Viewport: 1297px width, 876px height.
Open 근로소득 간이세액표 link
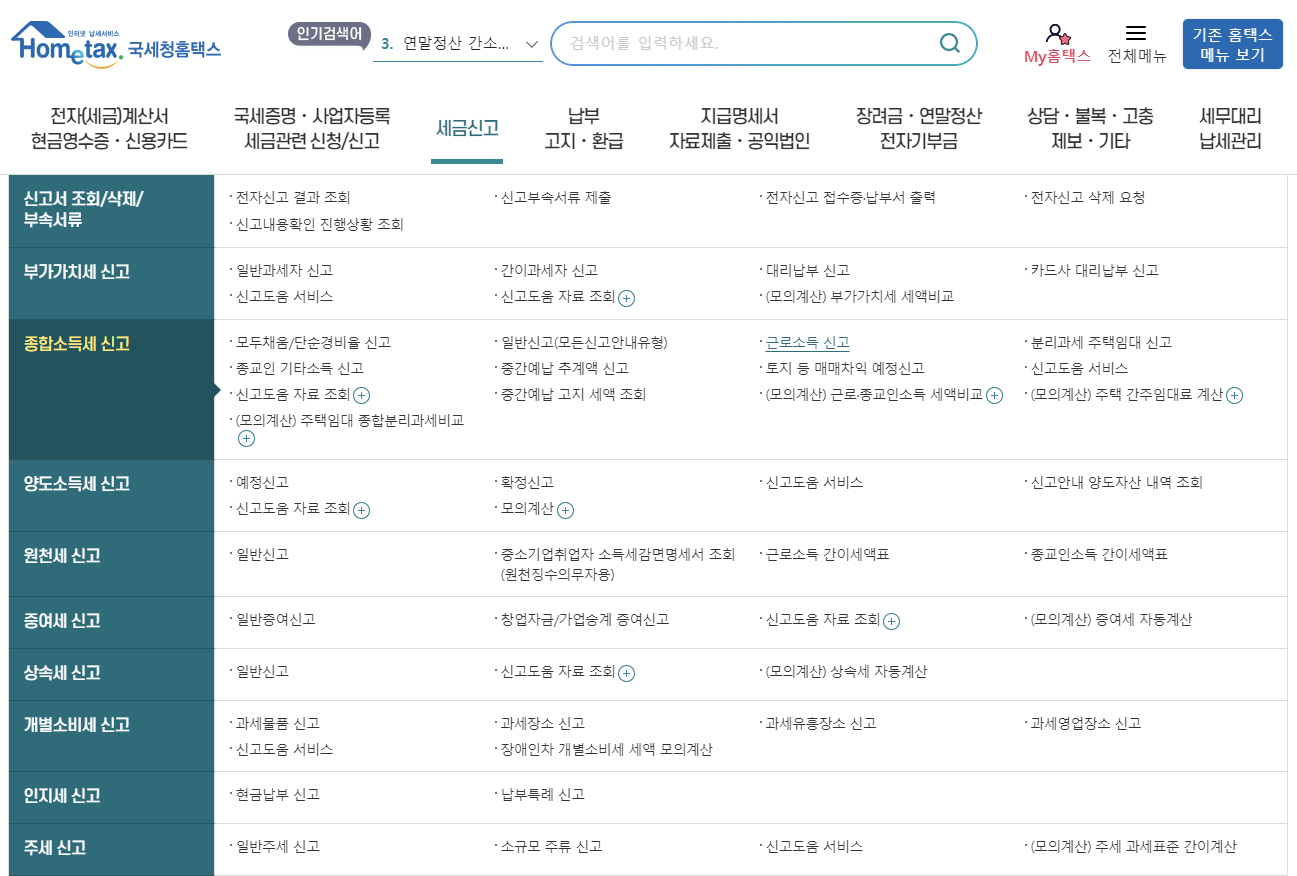827,555
